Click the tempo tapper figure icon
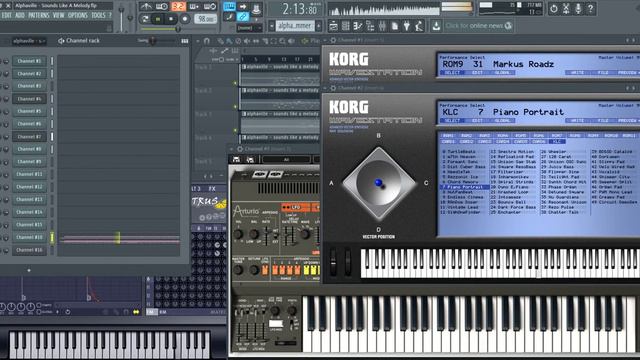The width and height of the screenshot is (640, 360). (419, 26)
